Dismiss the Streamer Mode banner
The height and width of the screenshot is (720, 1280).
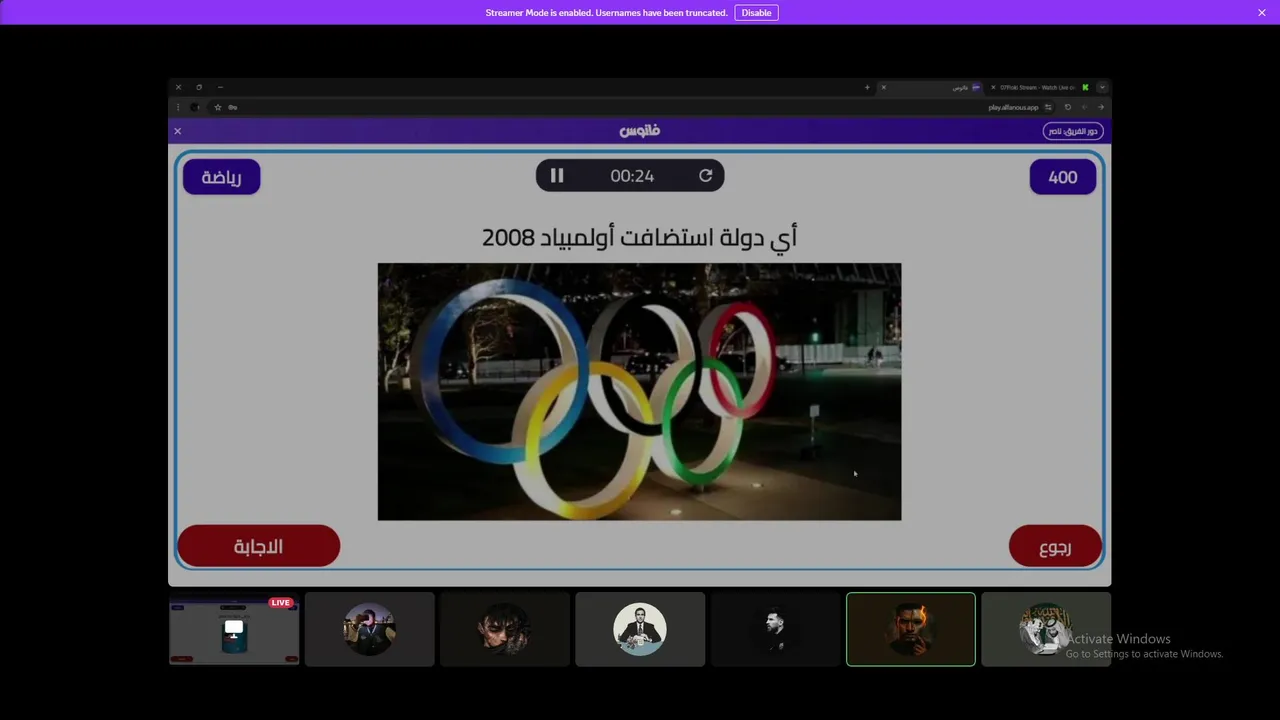[1262, 13]
